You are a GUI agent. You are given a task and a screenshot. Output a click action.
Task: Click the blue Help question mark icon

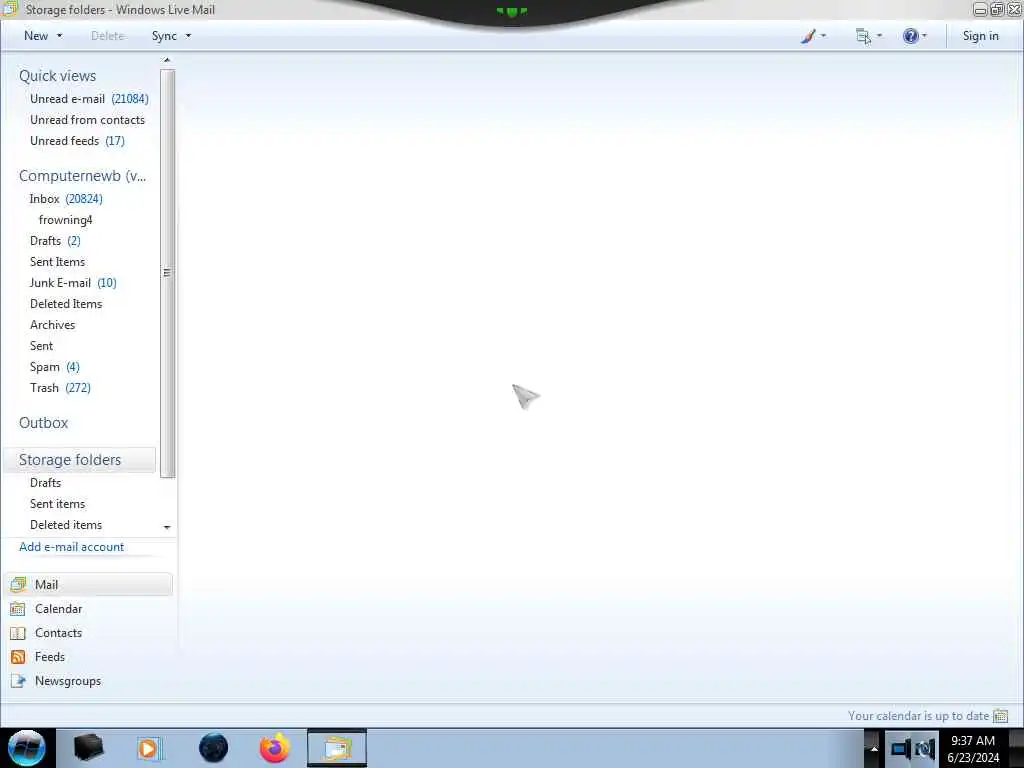(x=910, y=36)
